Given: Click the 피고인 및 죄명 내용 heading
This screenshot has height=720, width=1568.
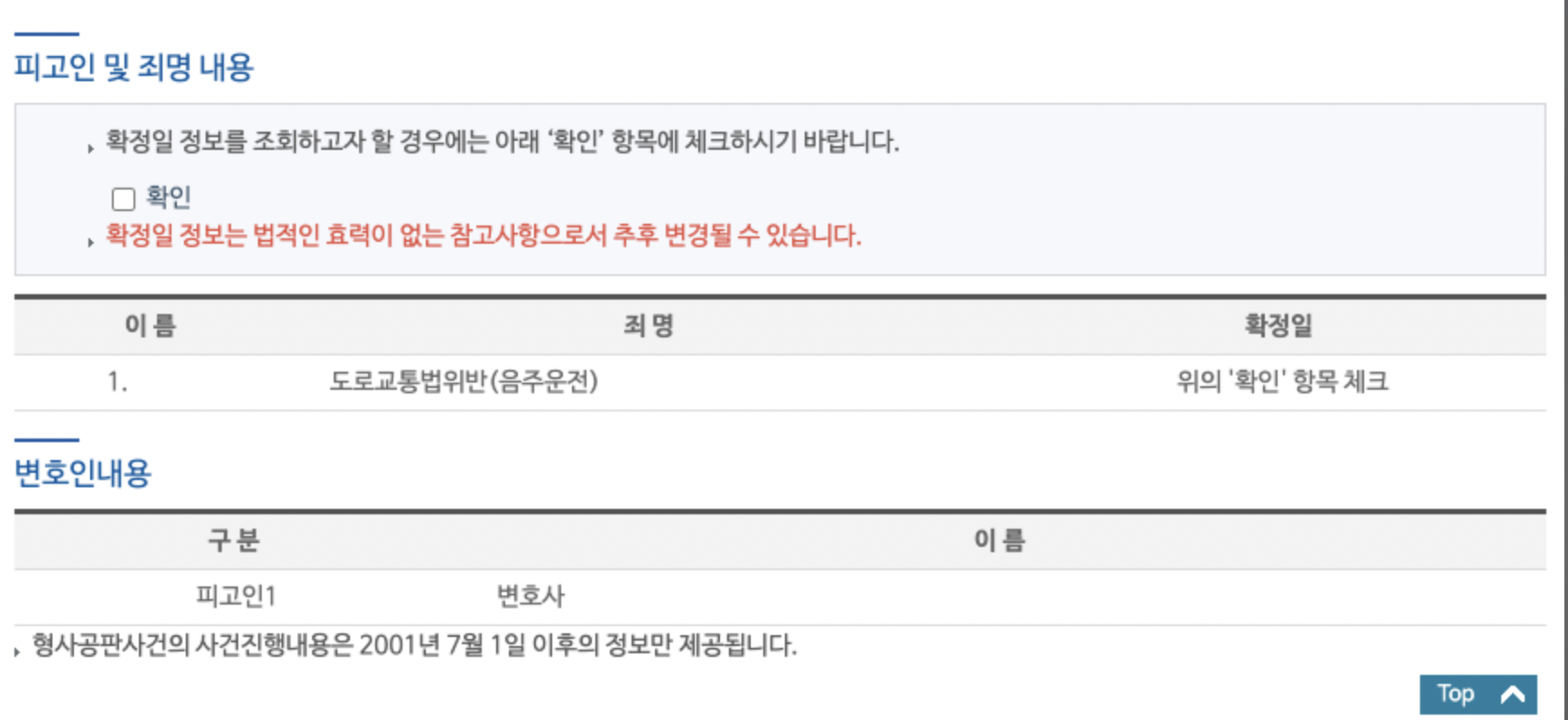Looking at the screenshot, I should coord(134,67).
